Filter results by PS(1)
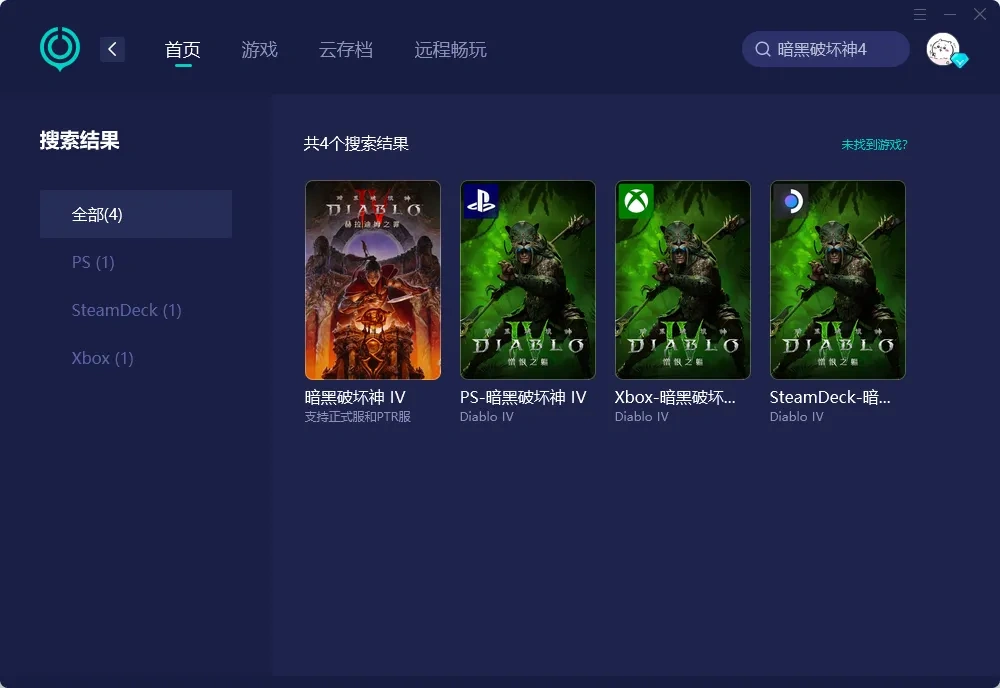This screenshot has height=688, width=1000. (x=92, y=262)
